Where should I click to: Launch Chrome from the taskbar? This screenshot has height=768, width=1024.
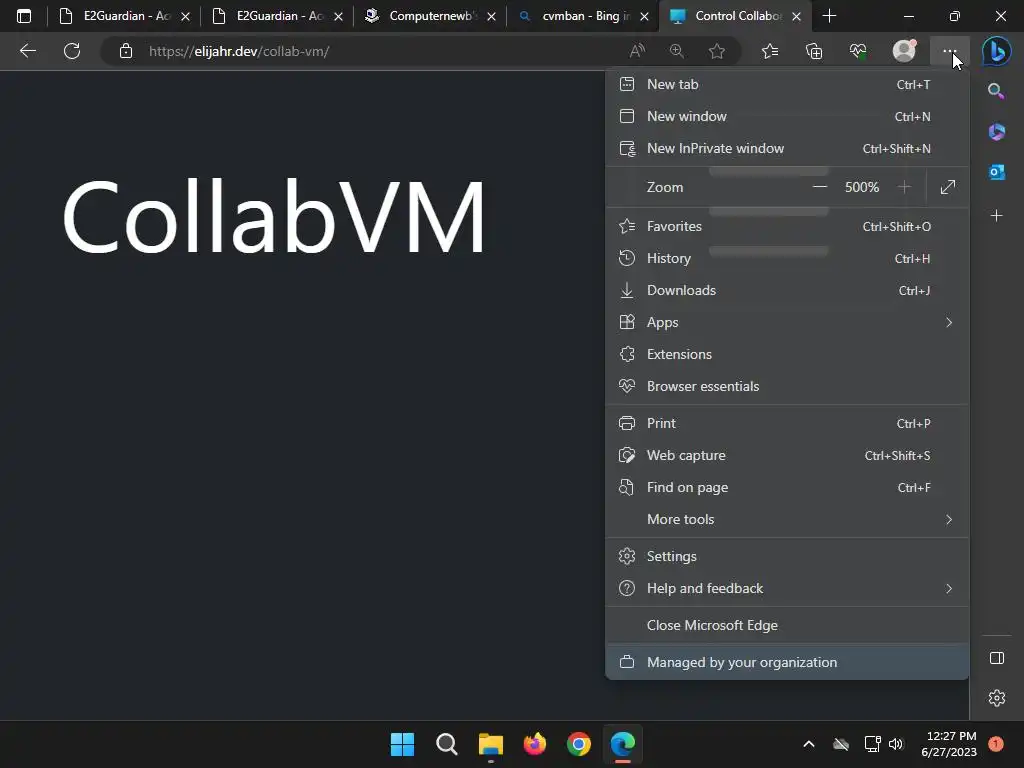579,744
